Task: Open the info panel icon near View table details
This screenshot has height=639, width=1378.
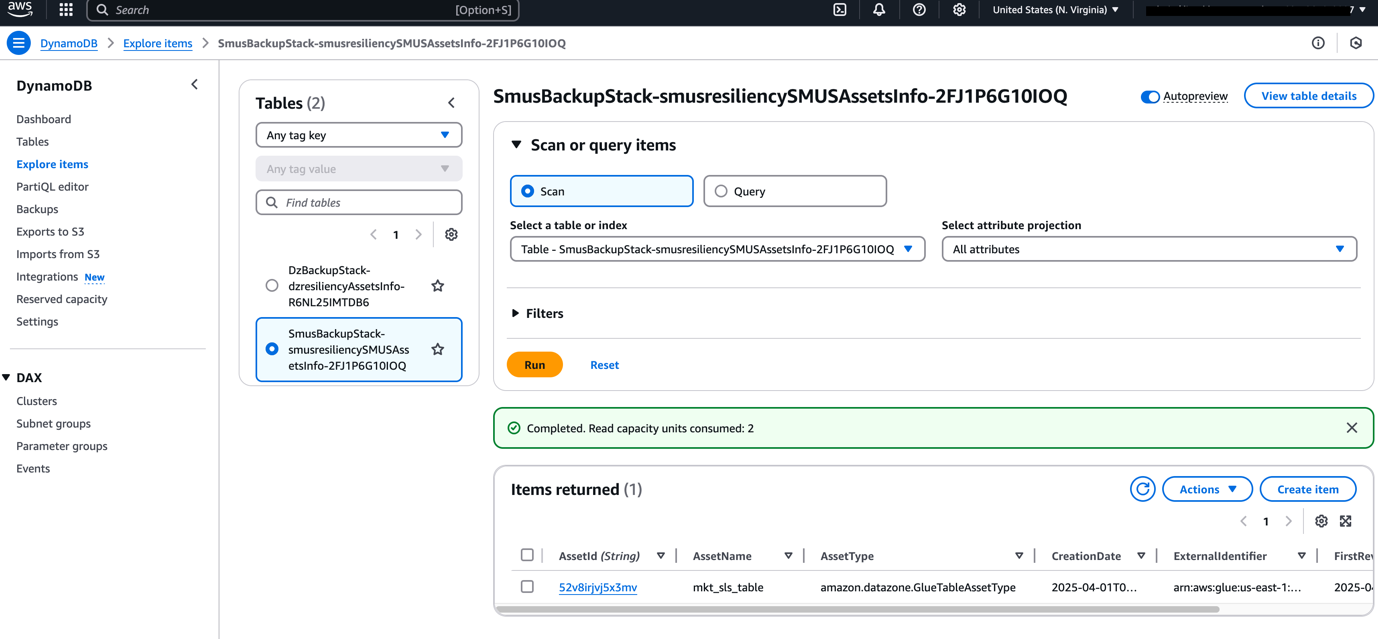Action: click(1318, 43)
